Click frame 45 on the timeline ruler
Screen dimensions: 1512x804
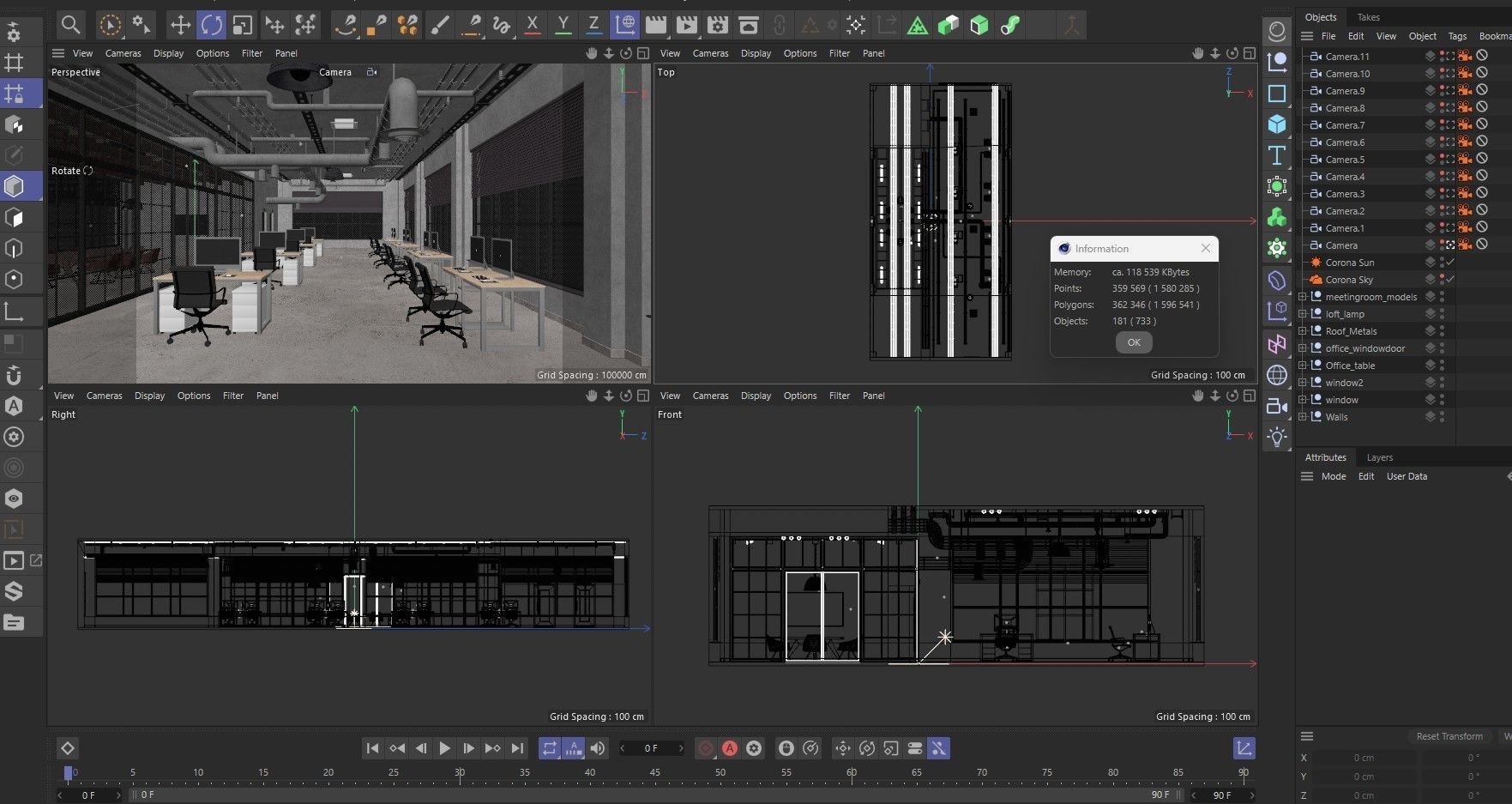(x=654, y=772)
